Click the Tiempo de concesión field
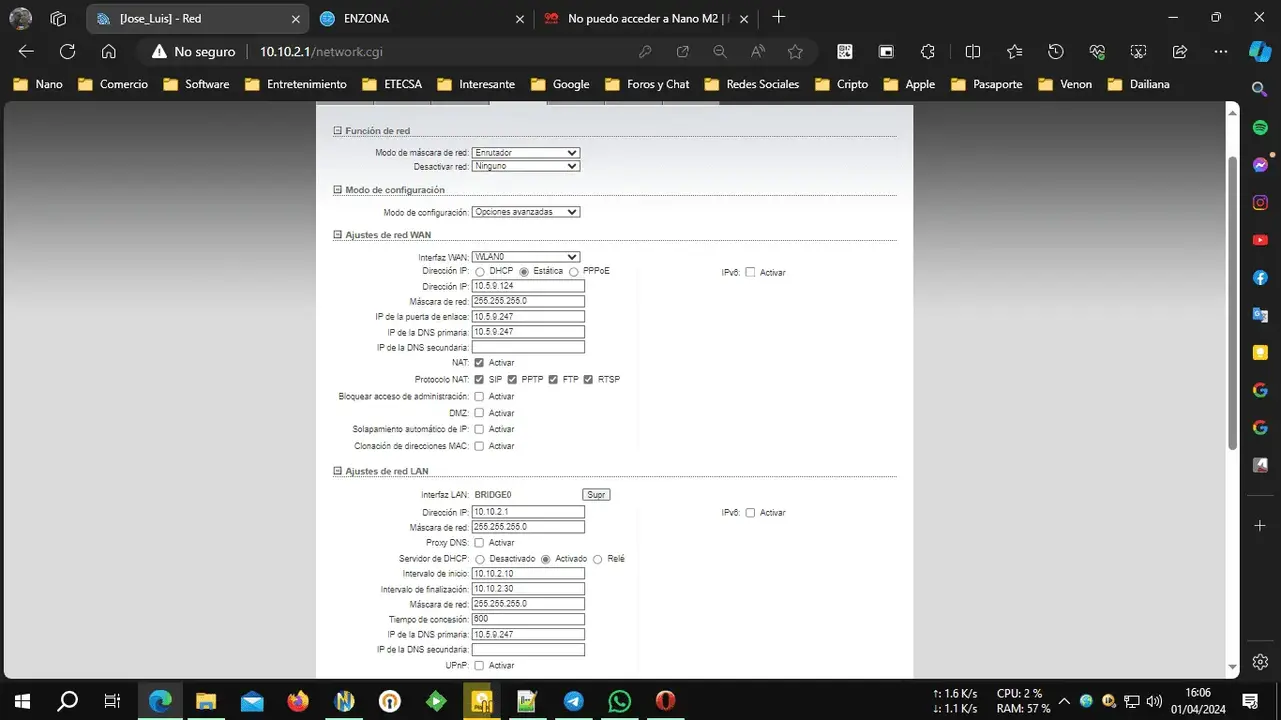The height and width of the screenshot is (720, 1281). click(x=528, y=619)
